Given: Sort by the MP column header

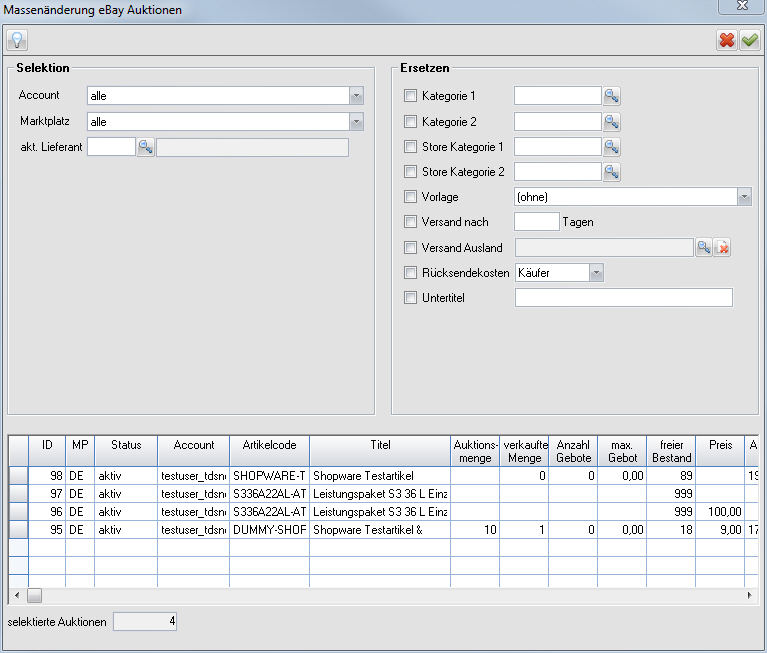Looking at the screenshot, I should (80, 451).
